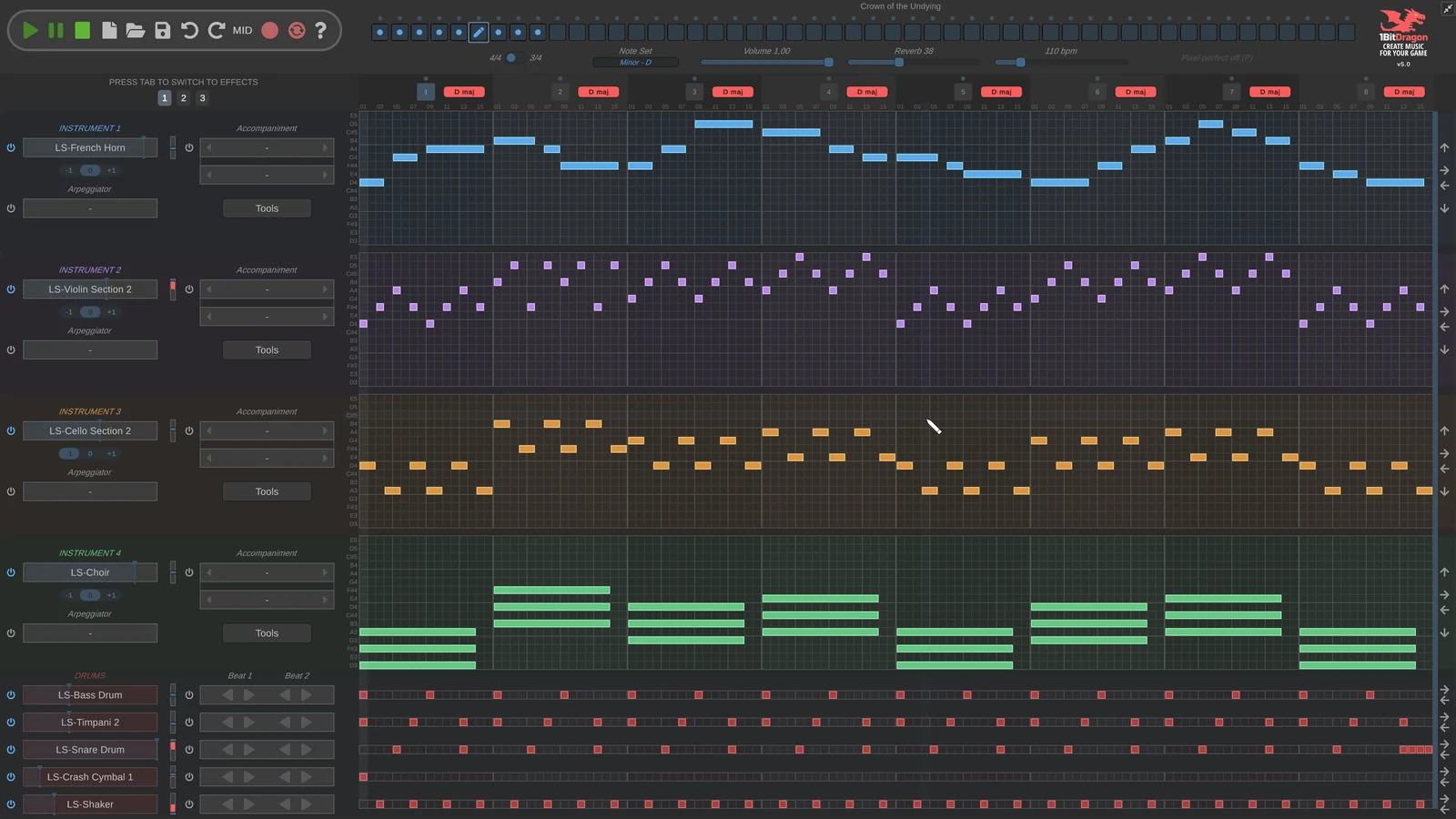The width and height of the screenshot is (1456, 819).
Task: Shift Instrument 1 notes up with arrow
Action: point(1444,147)
